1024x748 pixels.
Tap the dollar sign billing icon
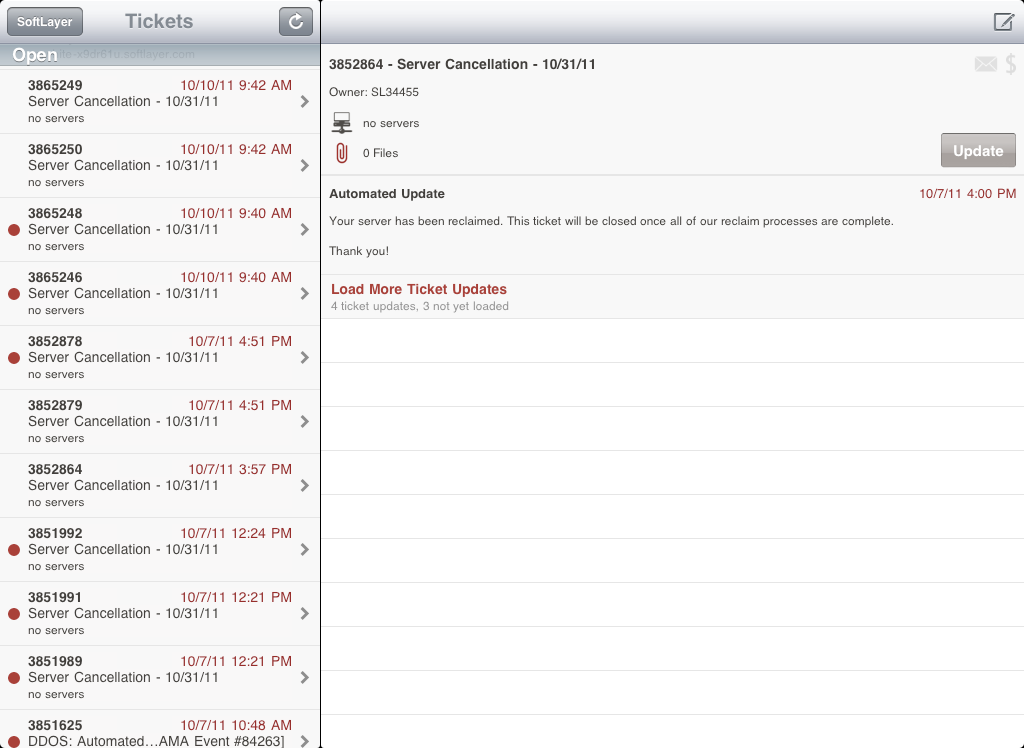pos(1011,65)
